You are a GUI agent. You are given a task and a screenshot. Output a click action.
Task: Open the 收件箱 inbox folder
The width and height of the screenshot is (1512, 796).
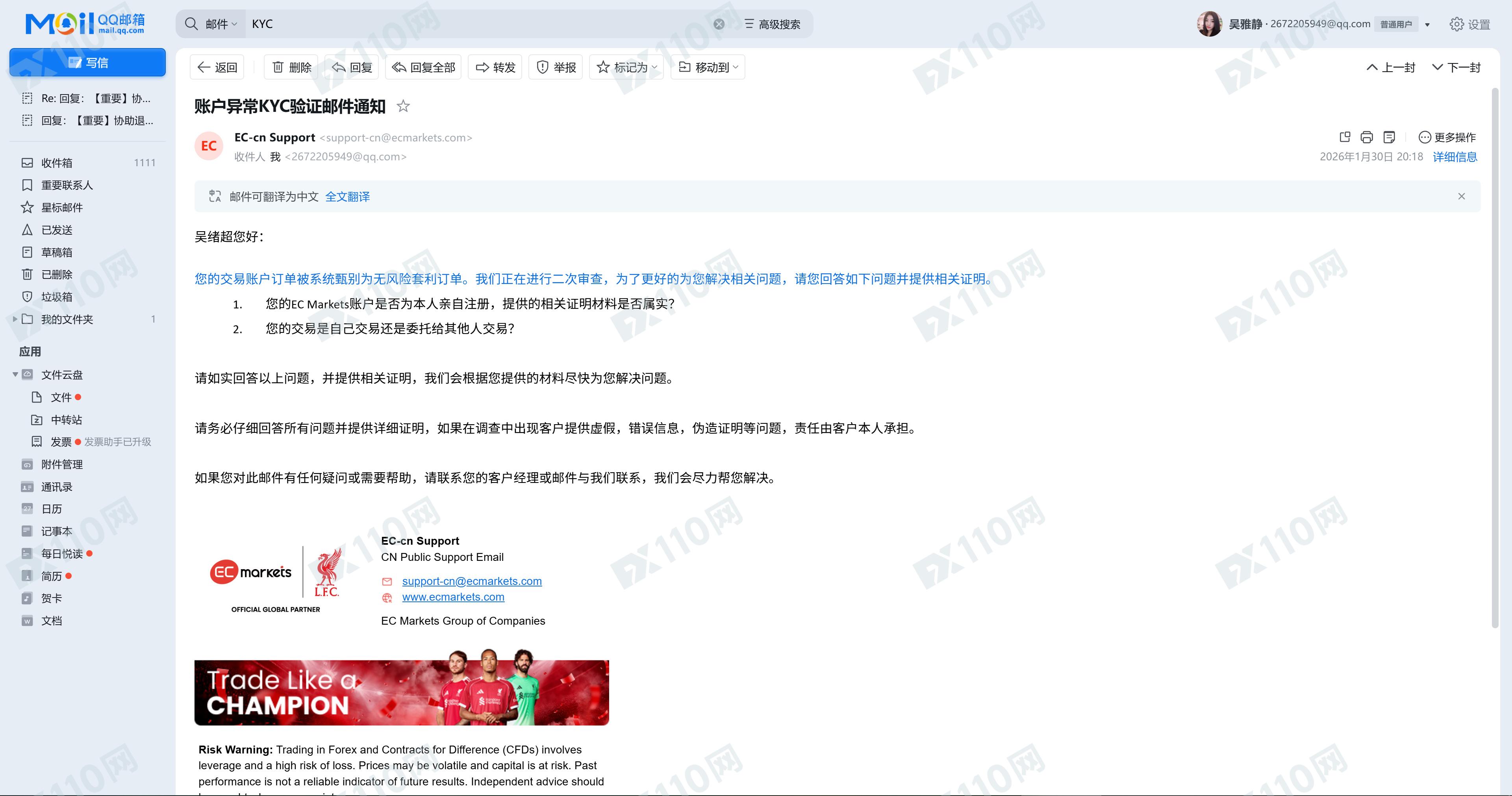(87, 163)
